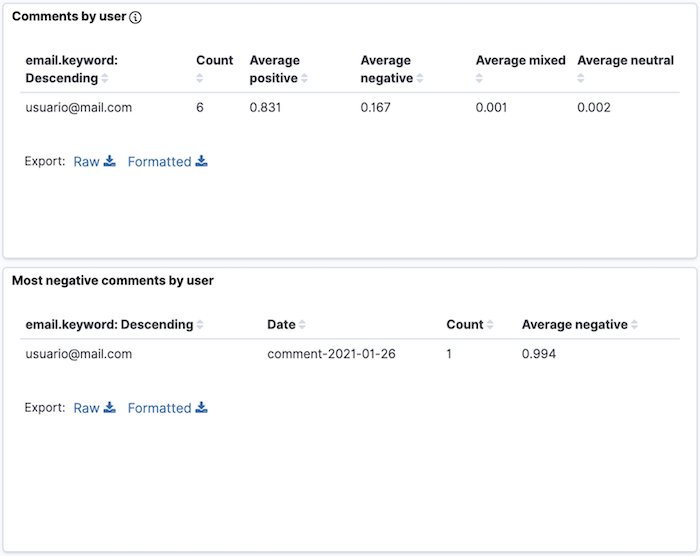Sort top table by Count column arrows
Screen dimensions: 700x556
199,78
